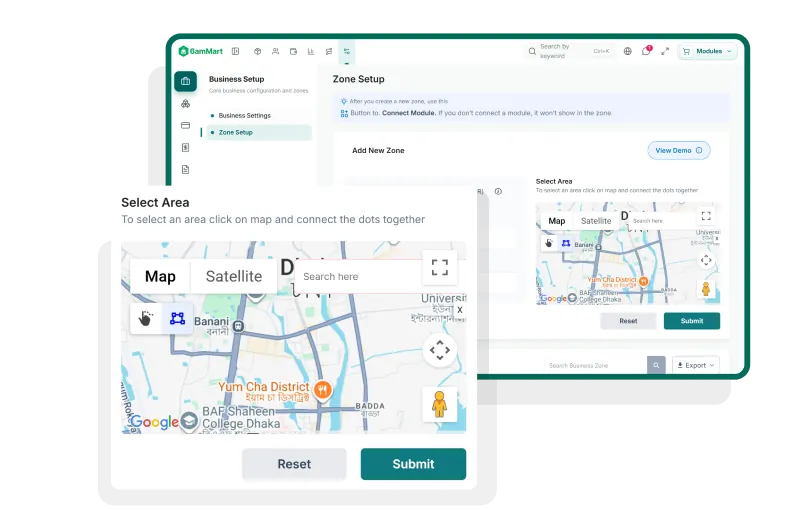791x510 pixels.
Task: Click Search here field in the enlarged Select Area card
Action: click(x=358, y=276)
